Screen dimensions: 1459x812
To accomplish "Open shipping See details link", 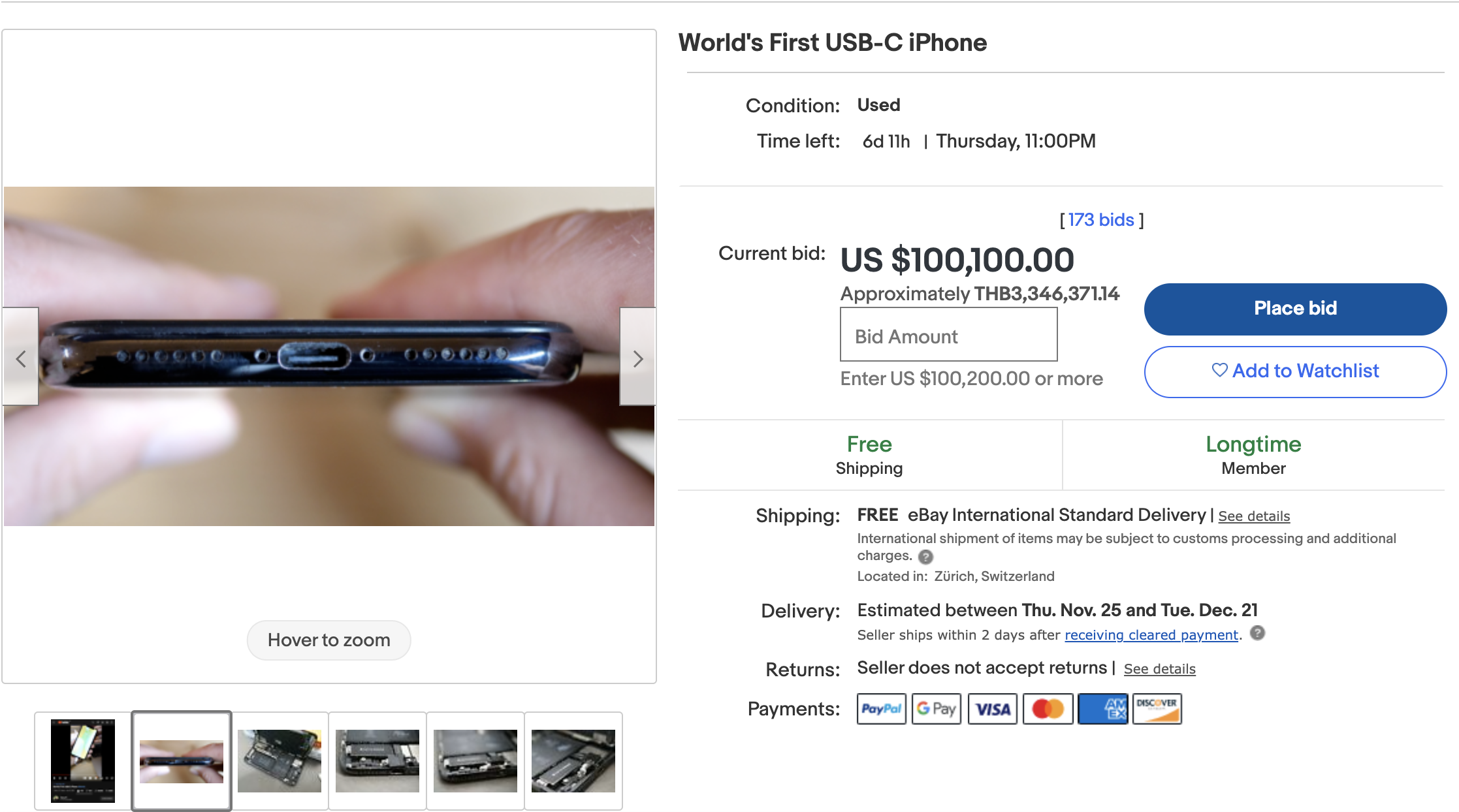I will [1254, 516].
